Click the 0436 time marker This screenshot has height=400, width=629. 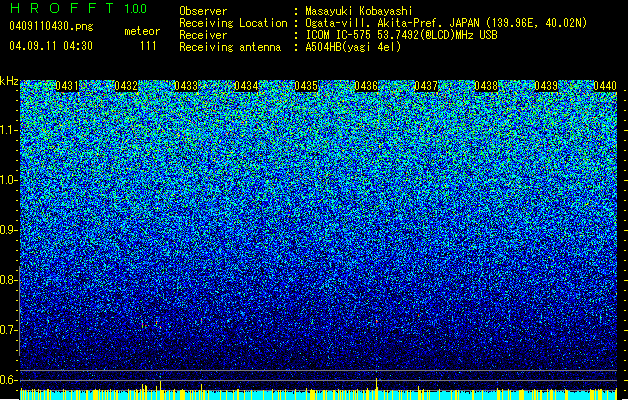click(366, 86)
